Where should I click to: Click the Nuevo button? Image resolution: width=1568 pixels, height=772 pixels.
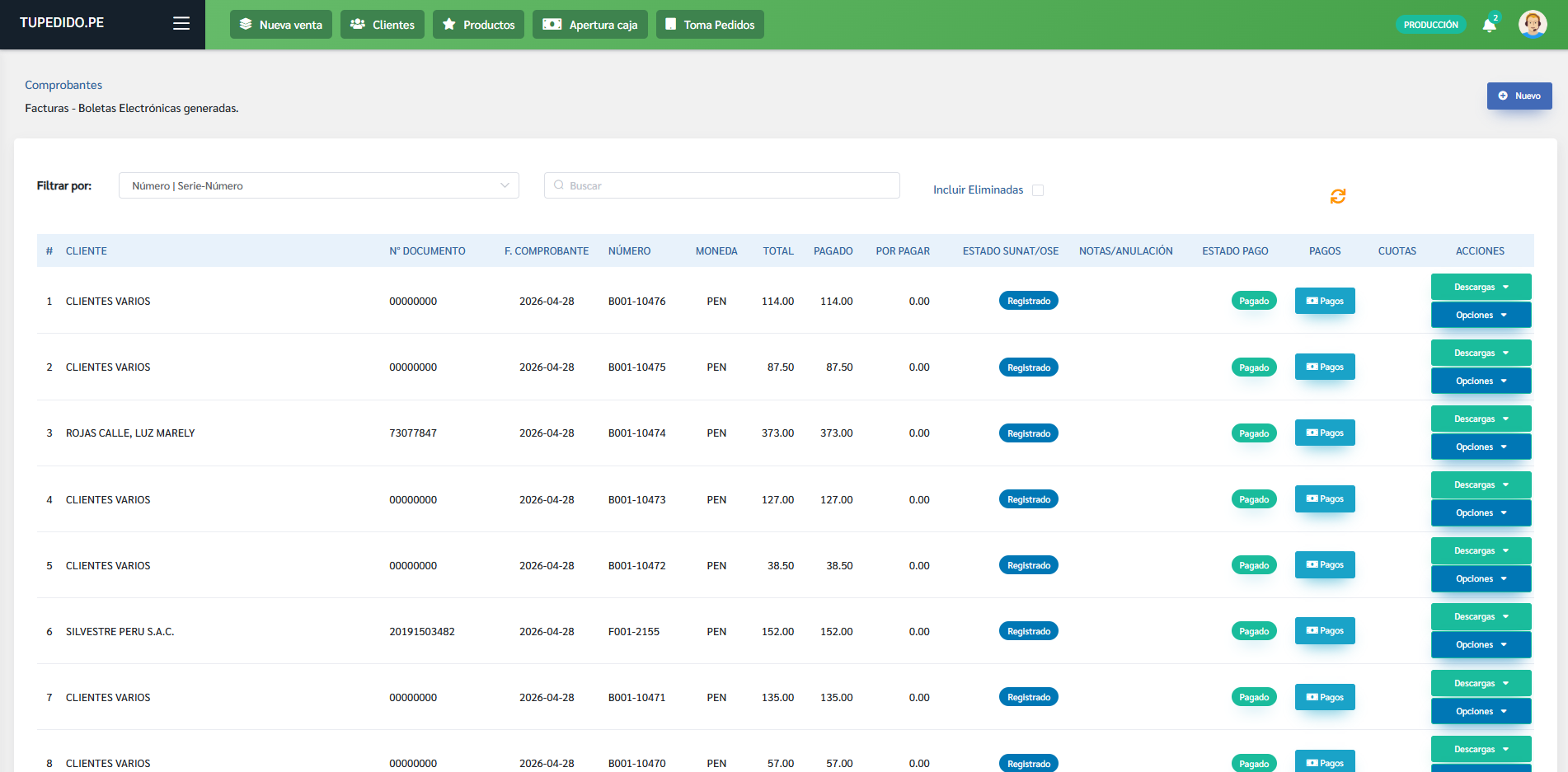(1519, 96)
